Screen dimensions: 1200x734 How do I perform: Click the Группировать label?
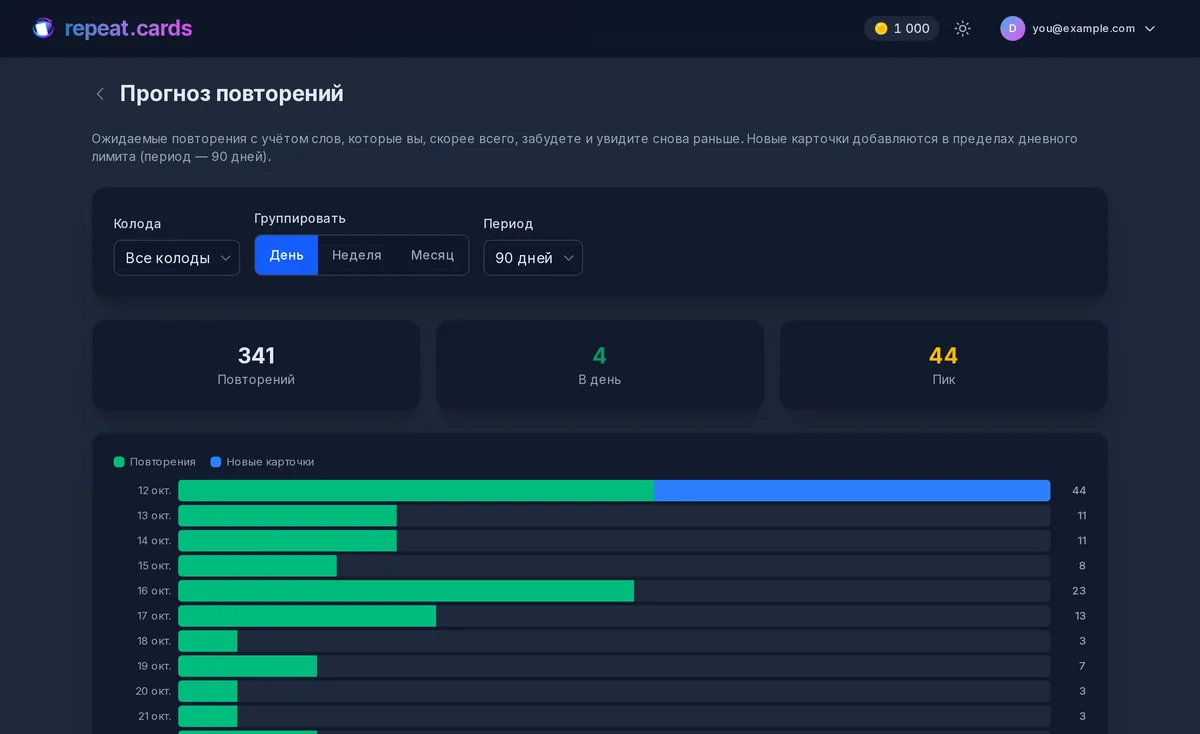tap(300, 218)
